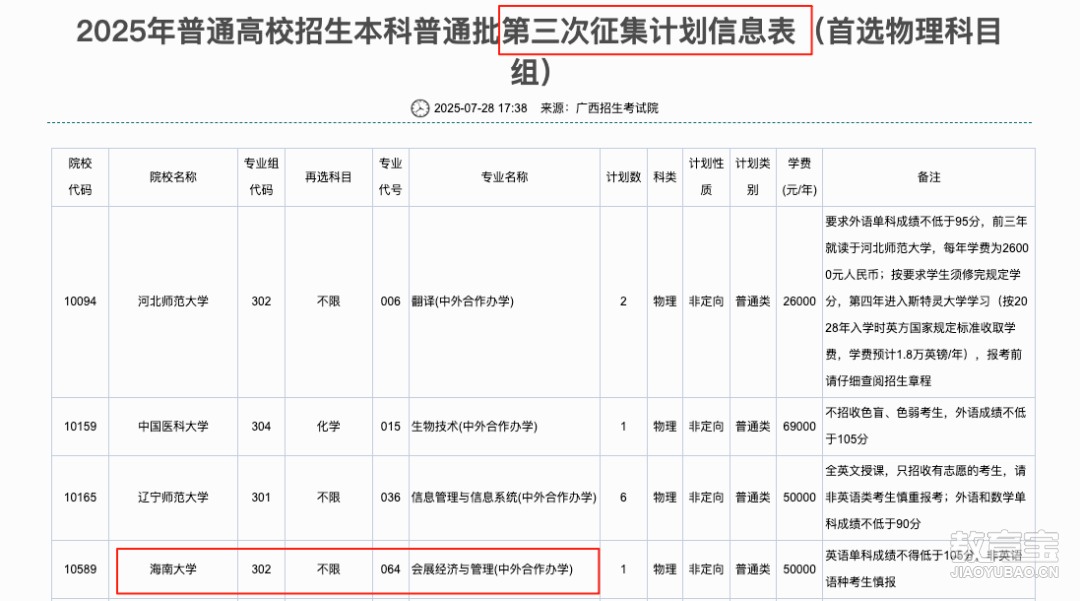Click the 翻译(中外合作办学) major cell
Image resolution: width=1080 pixels, height=601 pixels.
tap(504, 302)
